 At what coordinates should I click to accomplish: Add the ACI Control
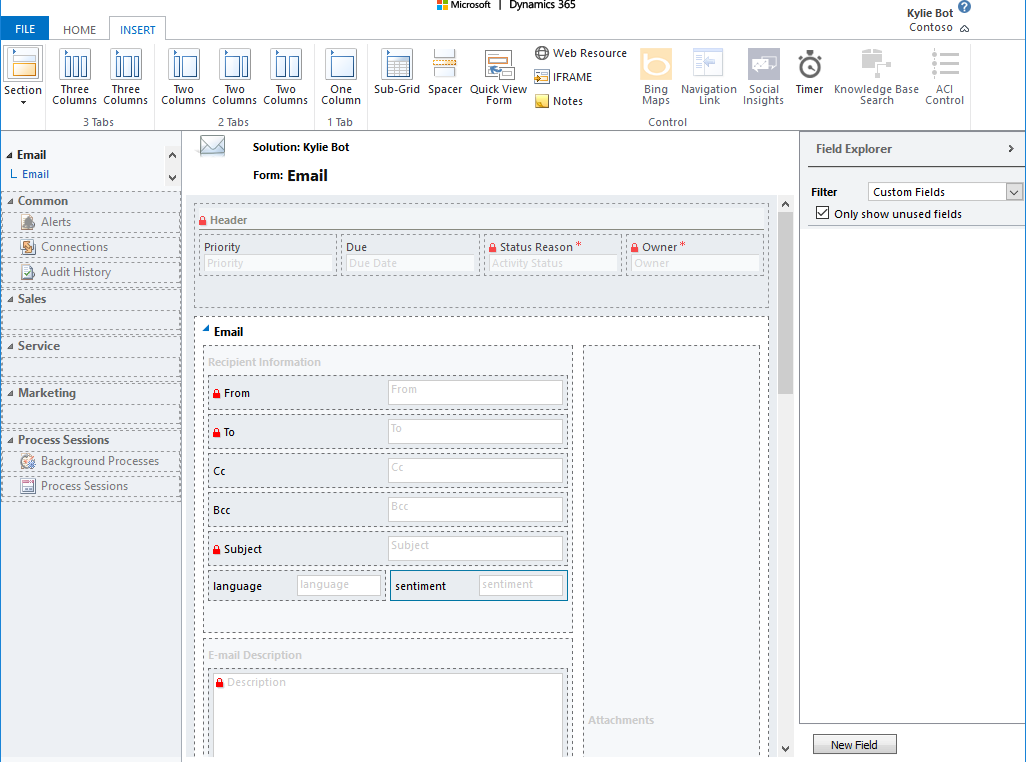[x=944, y=77]
